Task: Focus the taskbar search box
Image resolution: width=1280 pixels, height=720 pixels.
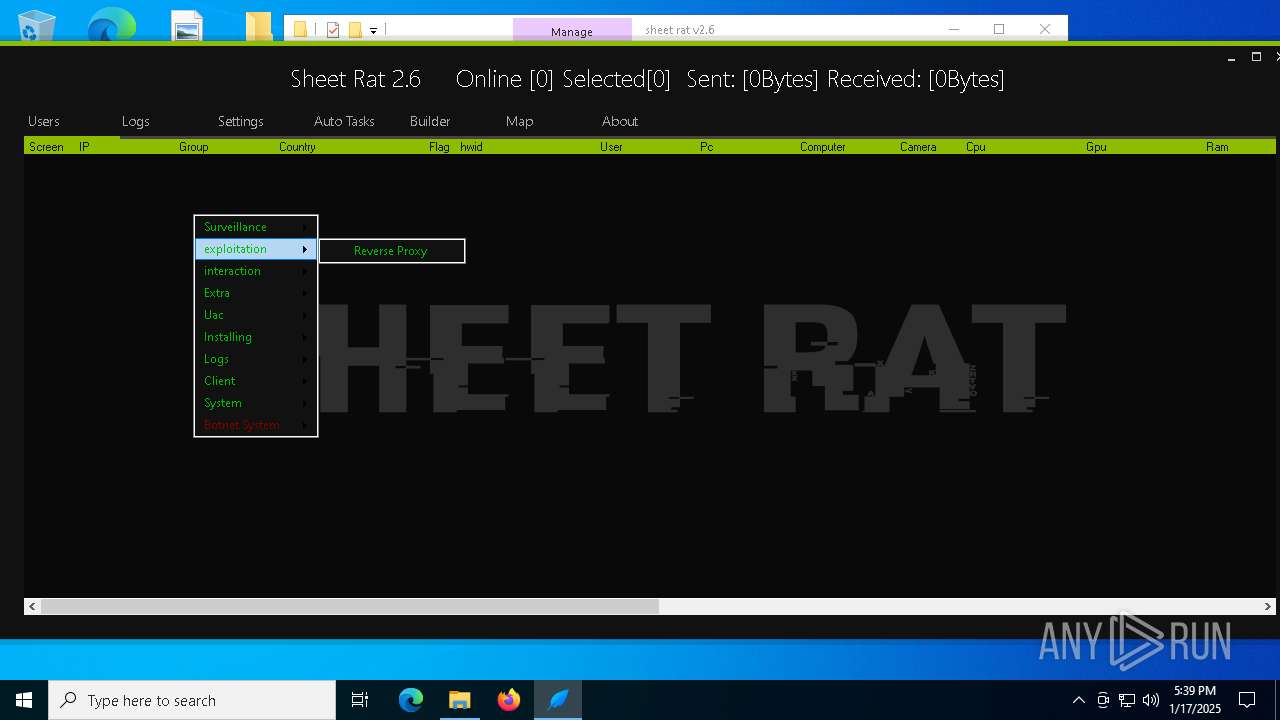Action: pyautogui.click(x=192, y=700)
